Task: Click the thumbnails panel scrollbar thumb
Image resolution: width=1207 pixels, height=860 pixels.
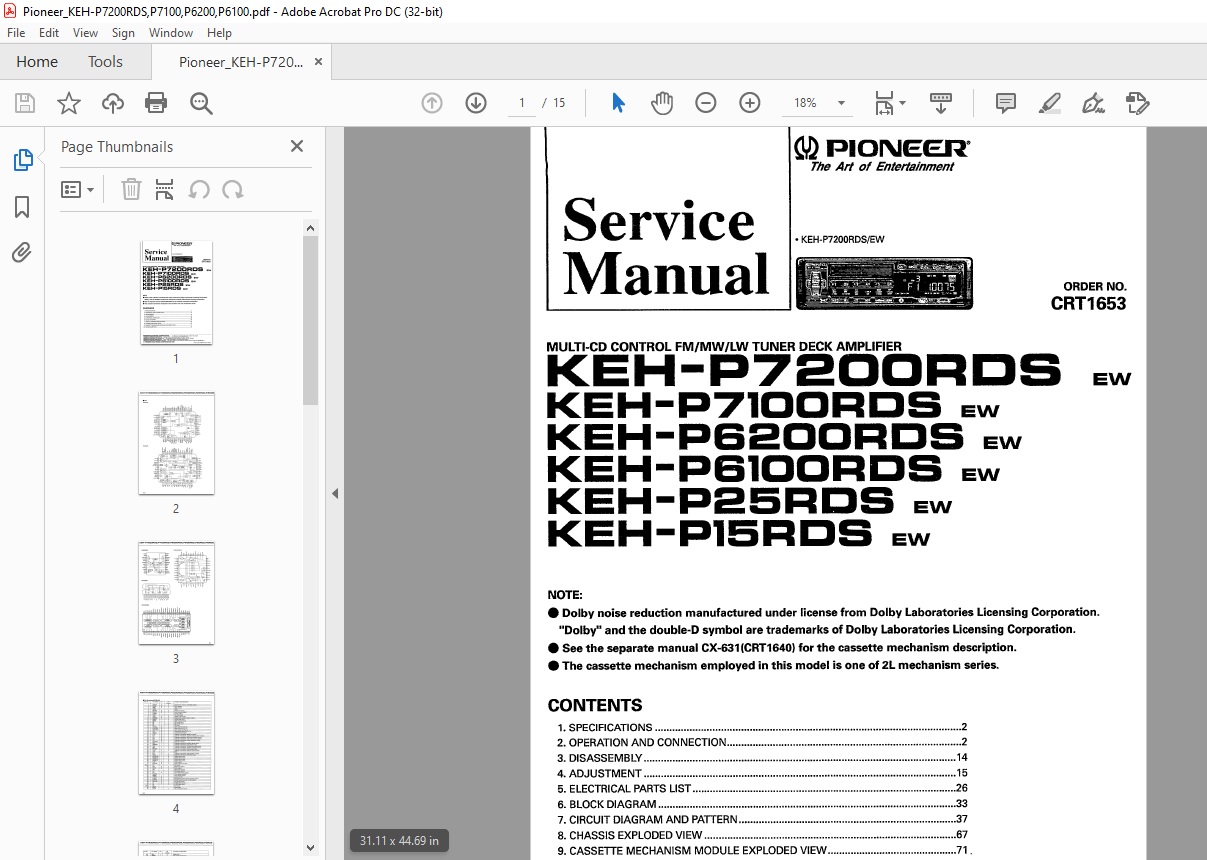Action: (311, 320)
